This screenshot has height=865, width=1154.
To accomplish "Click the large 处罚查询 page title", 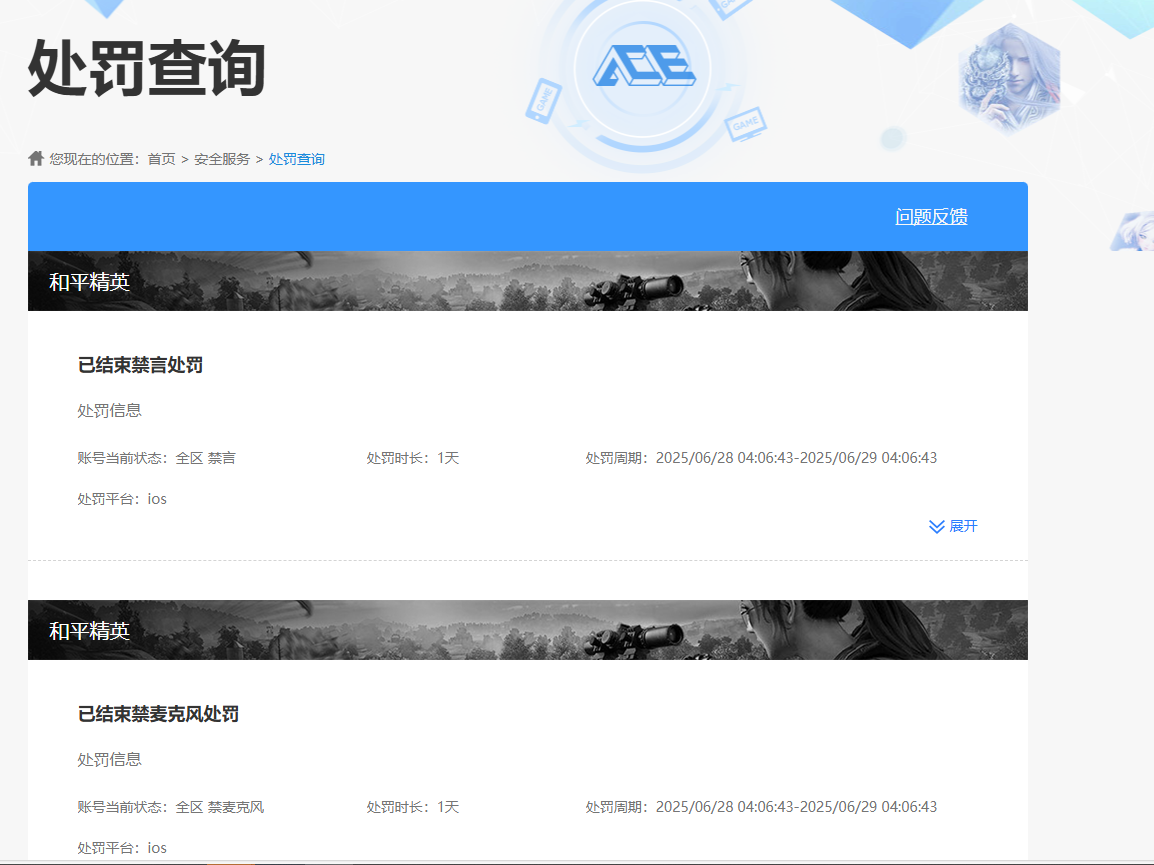I will 146,70.
